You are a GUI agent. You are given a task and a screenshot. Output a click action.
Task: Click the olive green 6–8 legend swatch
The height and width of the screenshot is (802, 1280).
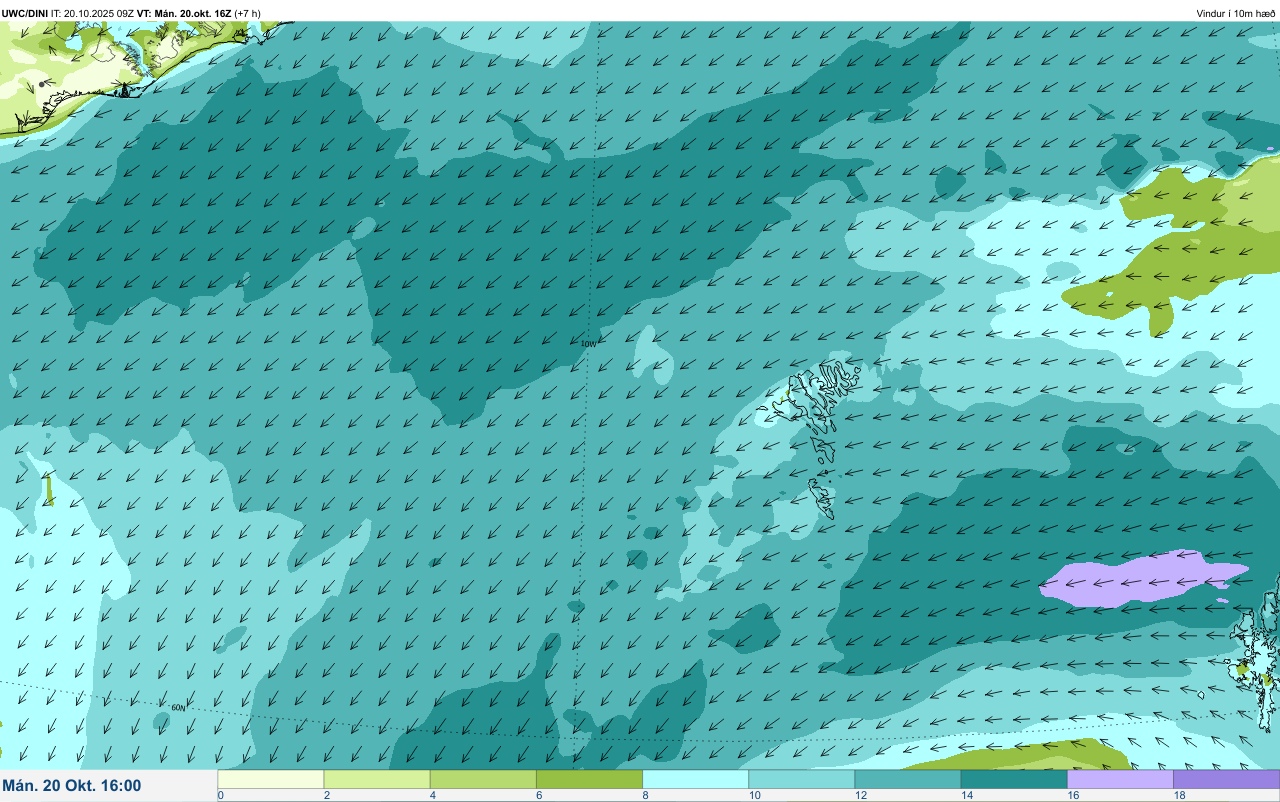pyautogui.click(x=590, y=779)
